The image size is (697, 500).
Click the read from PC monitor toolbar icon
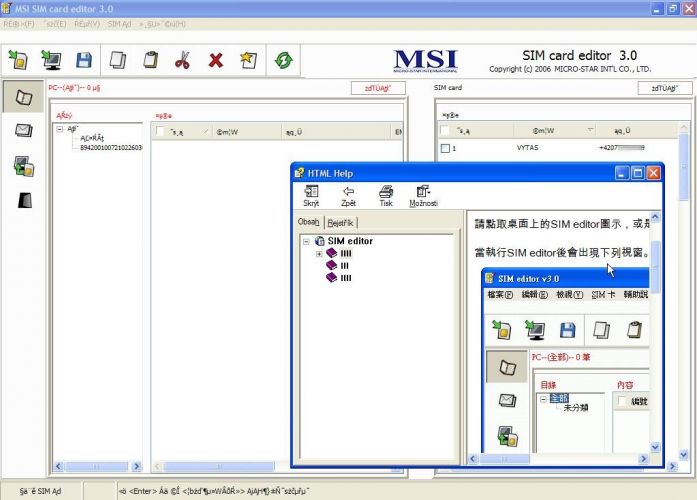coord(51,60)
